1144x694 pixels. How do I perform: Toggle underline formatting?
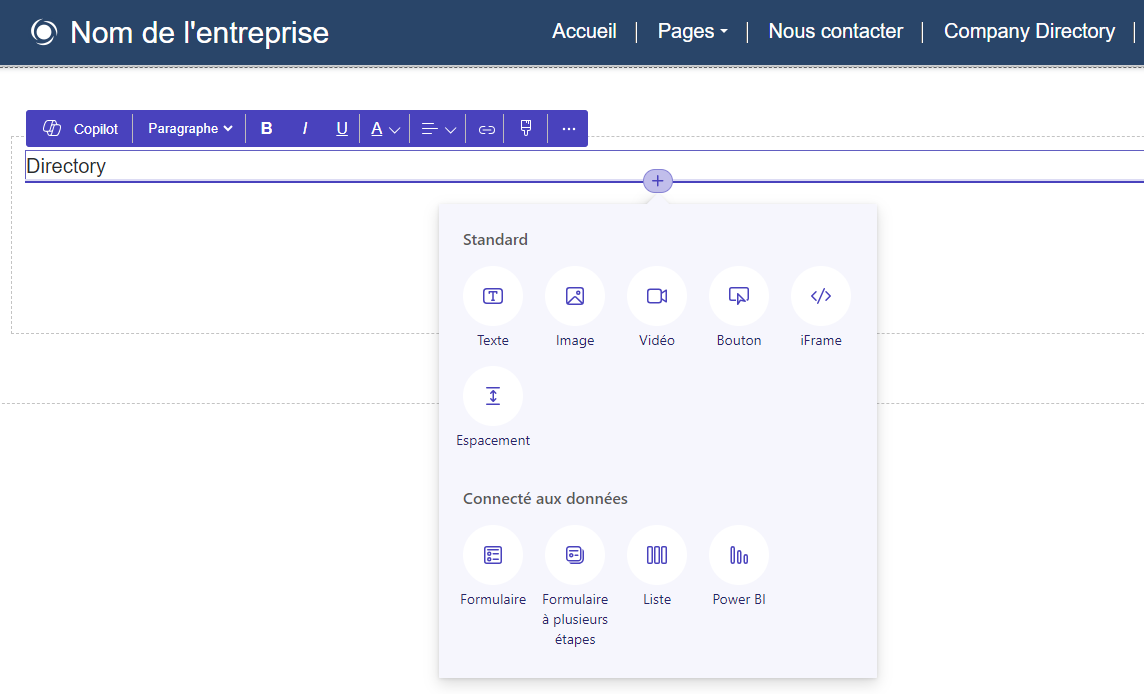(x=341, y=128)
